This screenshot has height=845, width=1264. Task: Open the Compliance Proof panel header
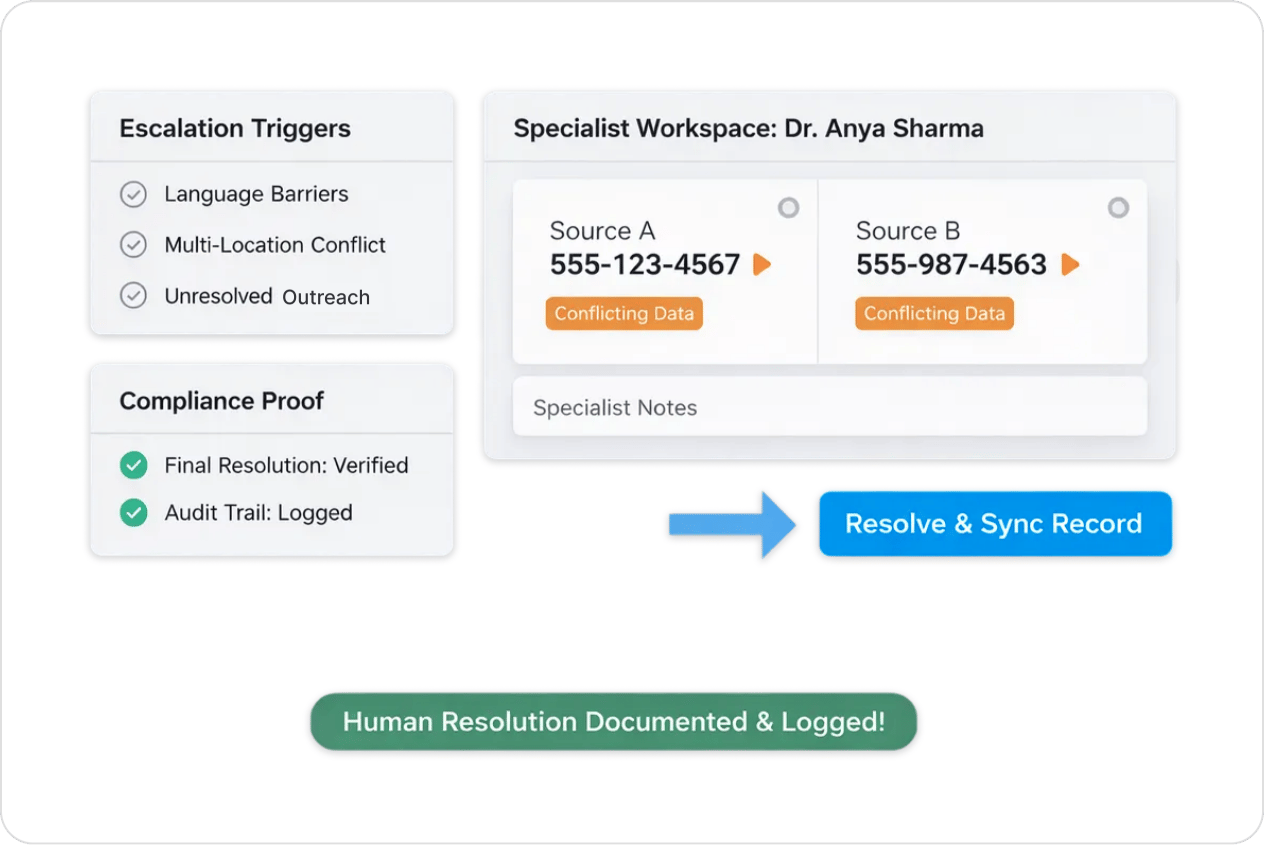click(222, 401)
